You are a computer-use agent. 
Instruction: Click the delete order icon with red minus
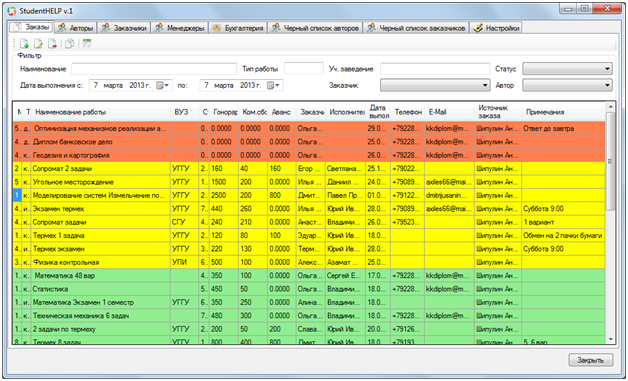tap(52, 43)
